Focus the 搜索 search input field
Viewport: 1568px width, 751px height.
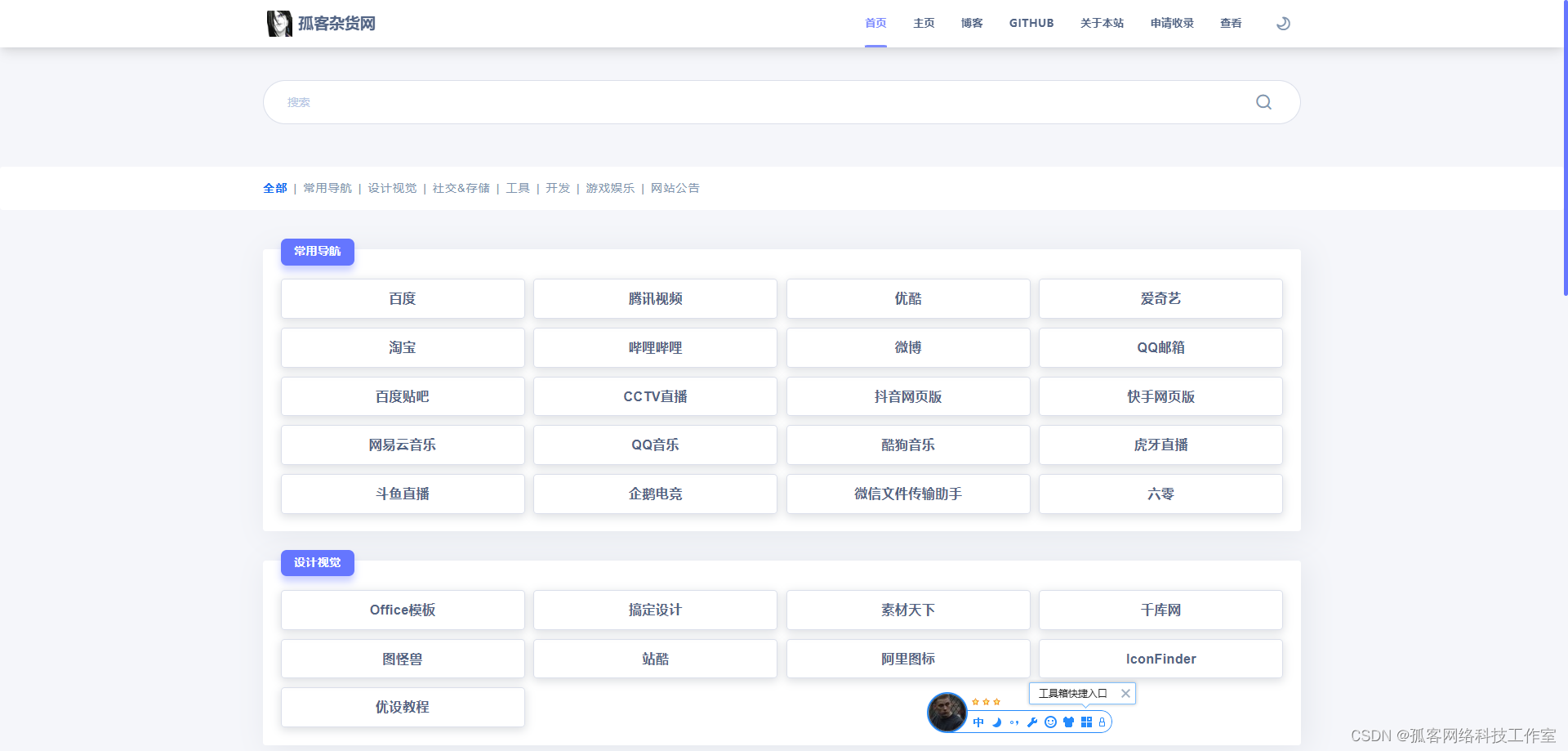click(782, 102)
